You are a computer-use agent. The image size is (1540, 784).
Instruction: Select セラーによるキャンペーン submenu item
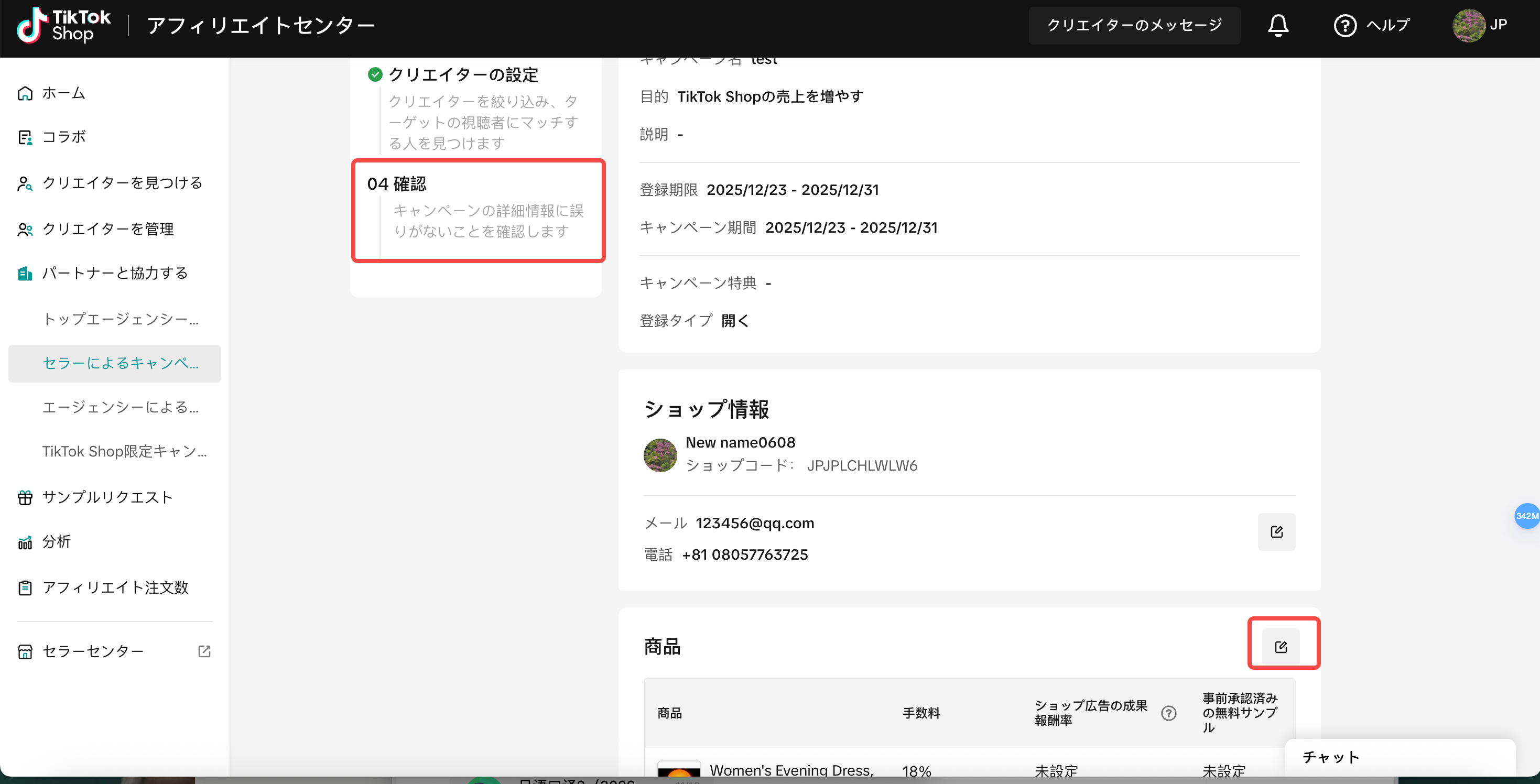coord(115,363)
